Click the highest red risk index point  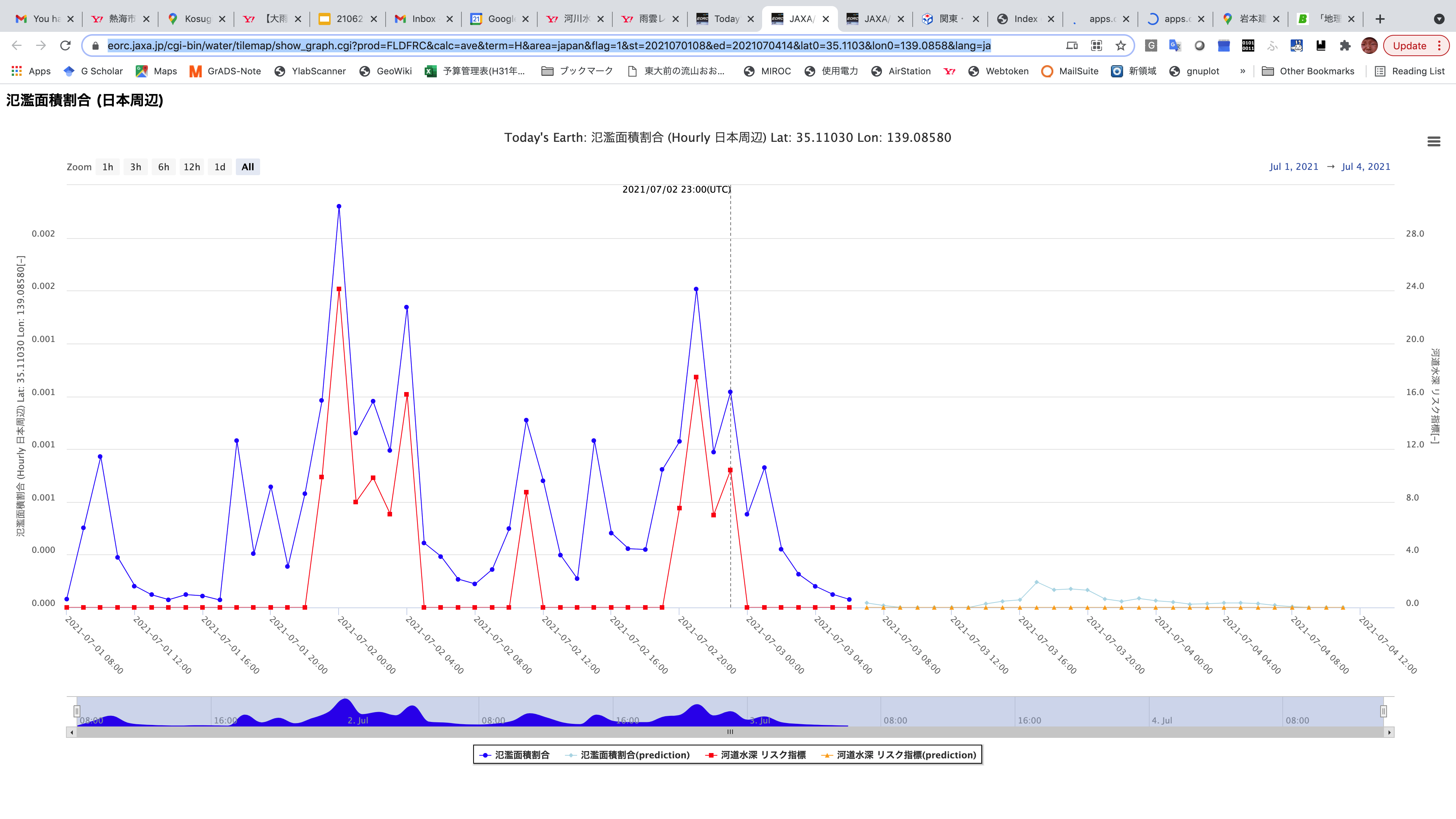point(339,289)
